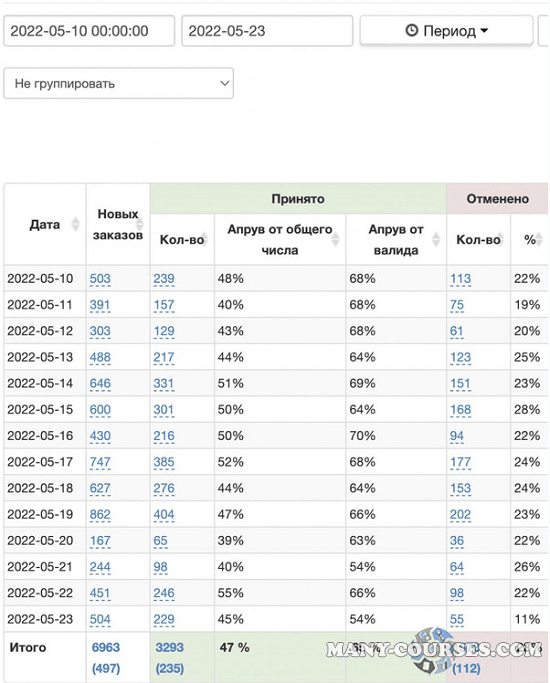This screenshot has width=550, height=683.
Task: Open new orders link 451
Action: tap(100, 592)
